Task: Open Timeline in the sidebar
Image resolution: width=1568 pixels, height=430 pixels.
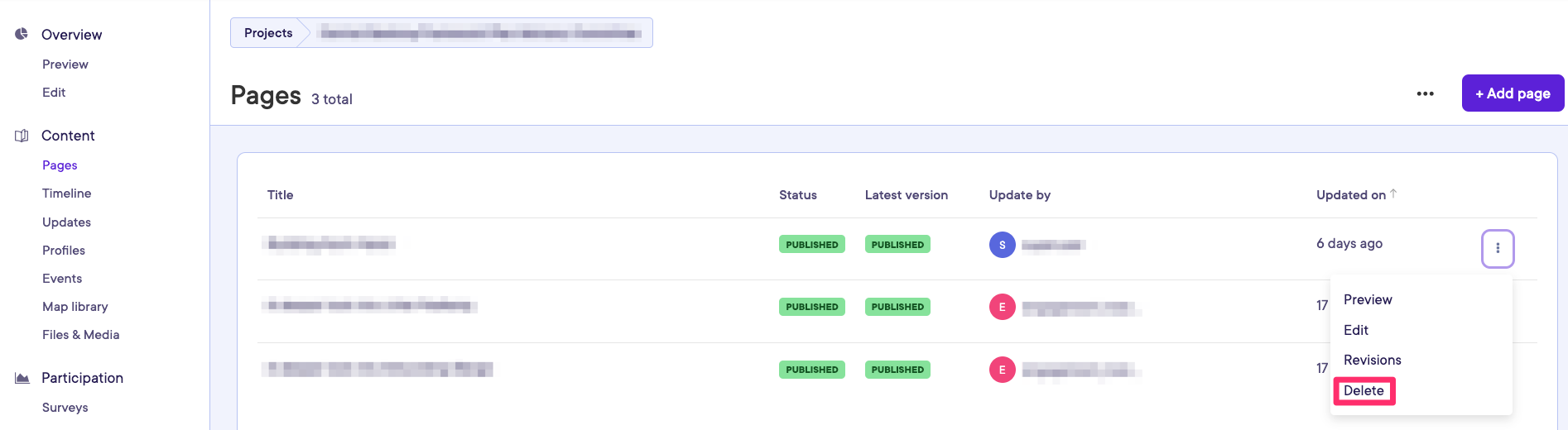Action: tap(66, 193)
